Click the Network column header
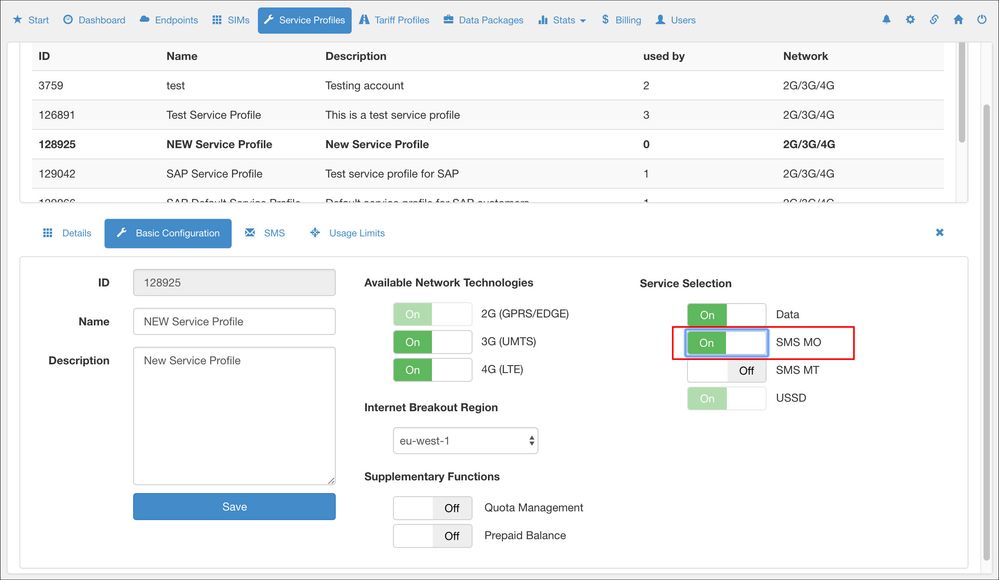This screenshot has width=999, height=580. point(805,56)
